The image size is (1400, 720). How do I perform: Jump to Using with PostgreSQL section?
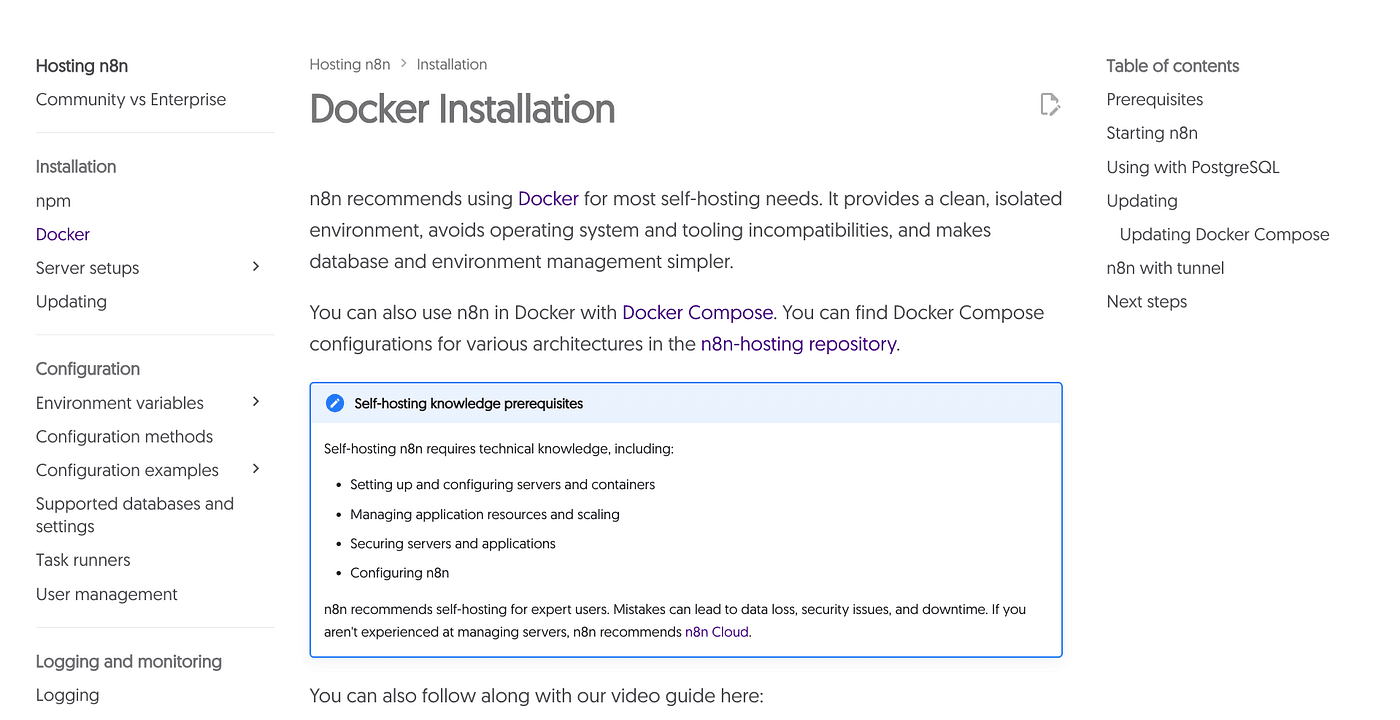[1192, 167]
